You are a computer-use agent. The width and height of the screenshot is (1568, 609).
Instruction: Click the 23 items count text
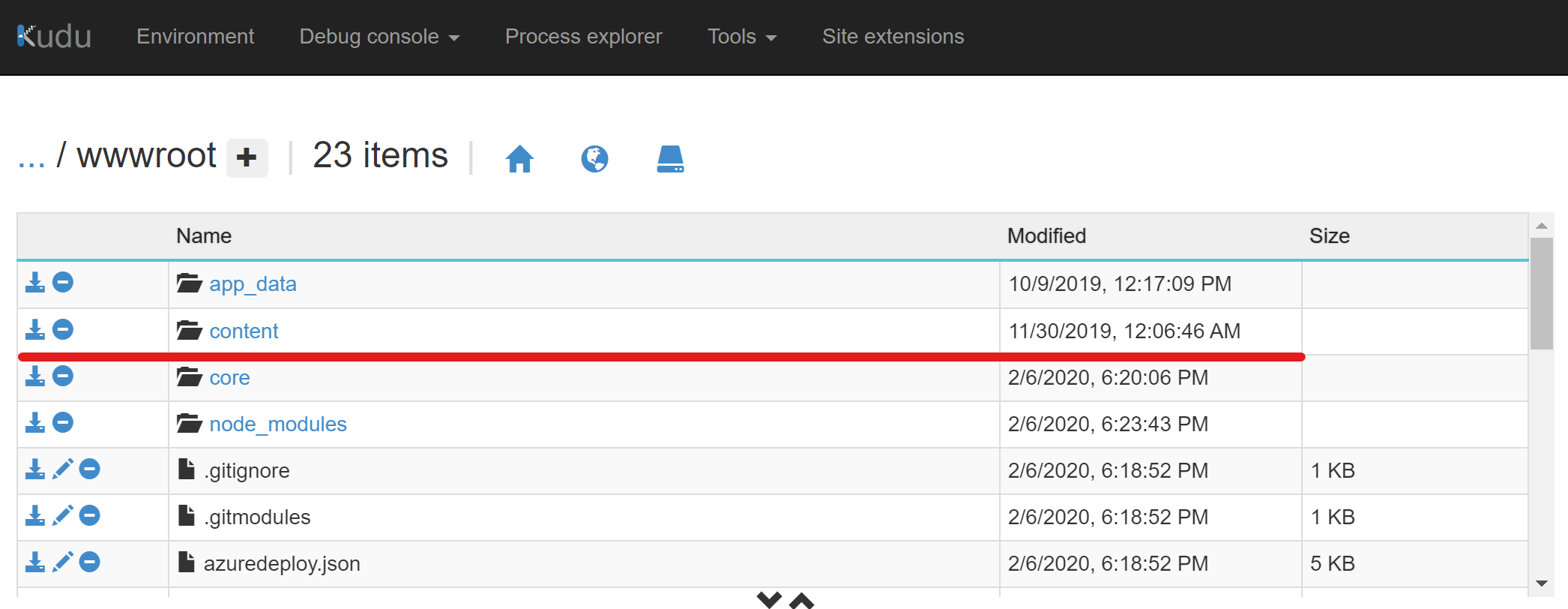(380, 156)
